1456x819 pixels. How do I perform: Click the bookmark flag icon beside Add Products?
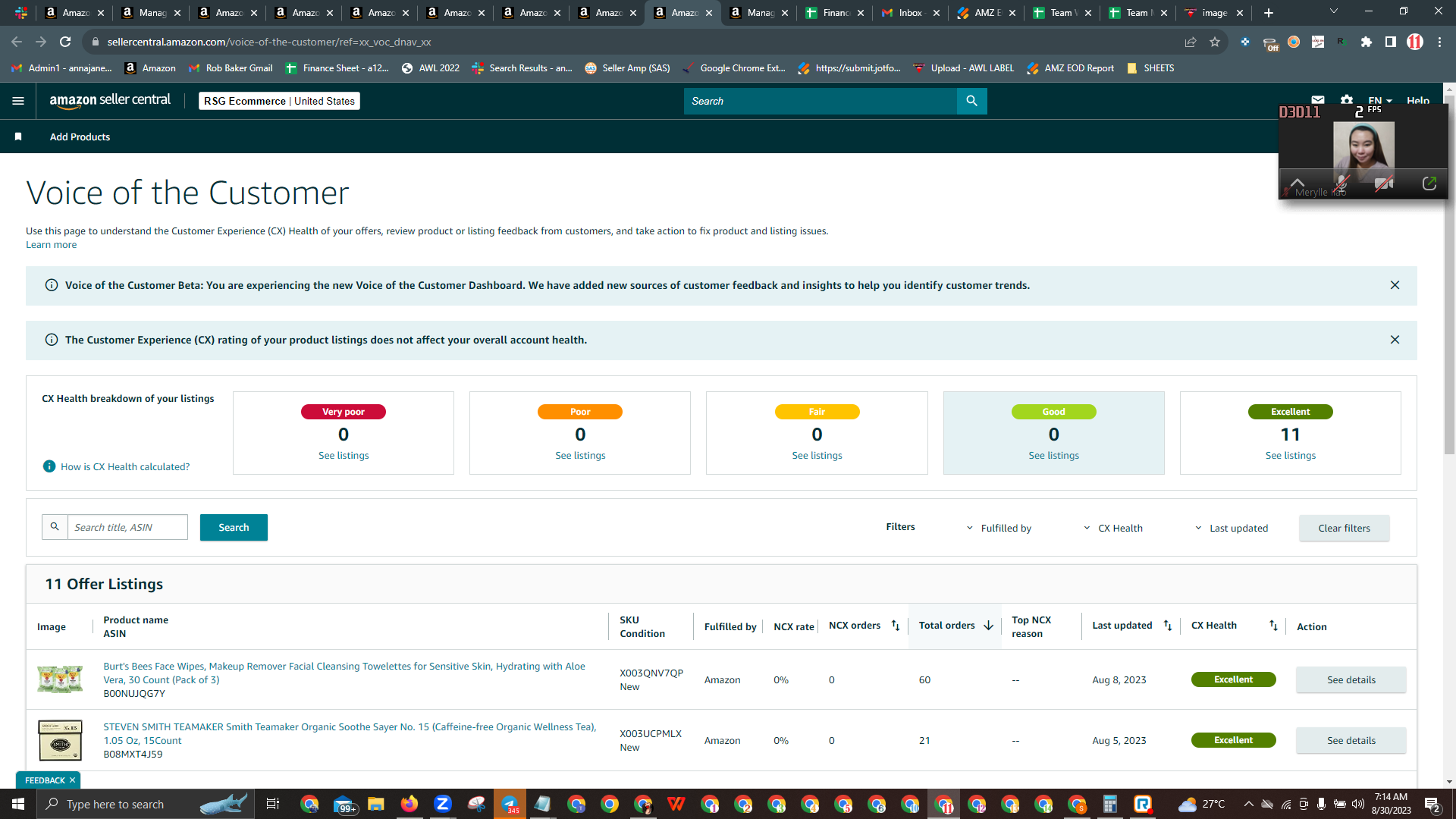18,136
